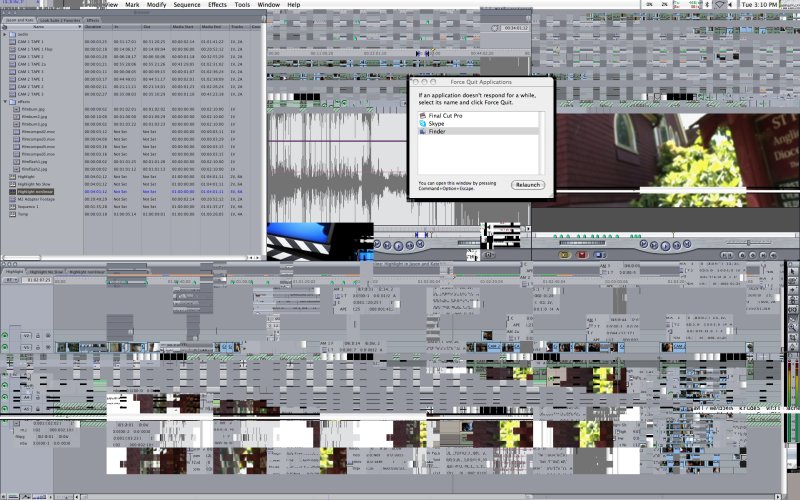Image resolution: width=800 pixels, height=500 pixels.
Task: Click the Media Start column header
Action: tap(185, 27)
